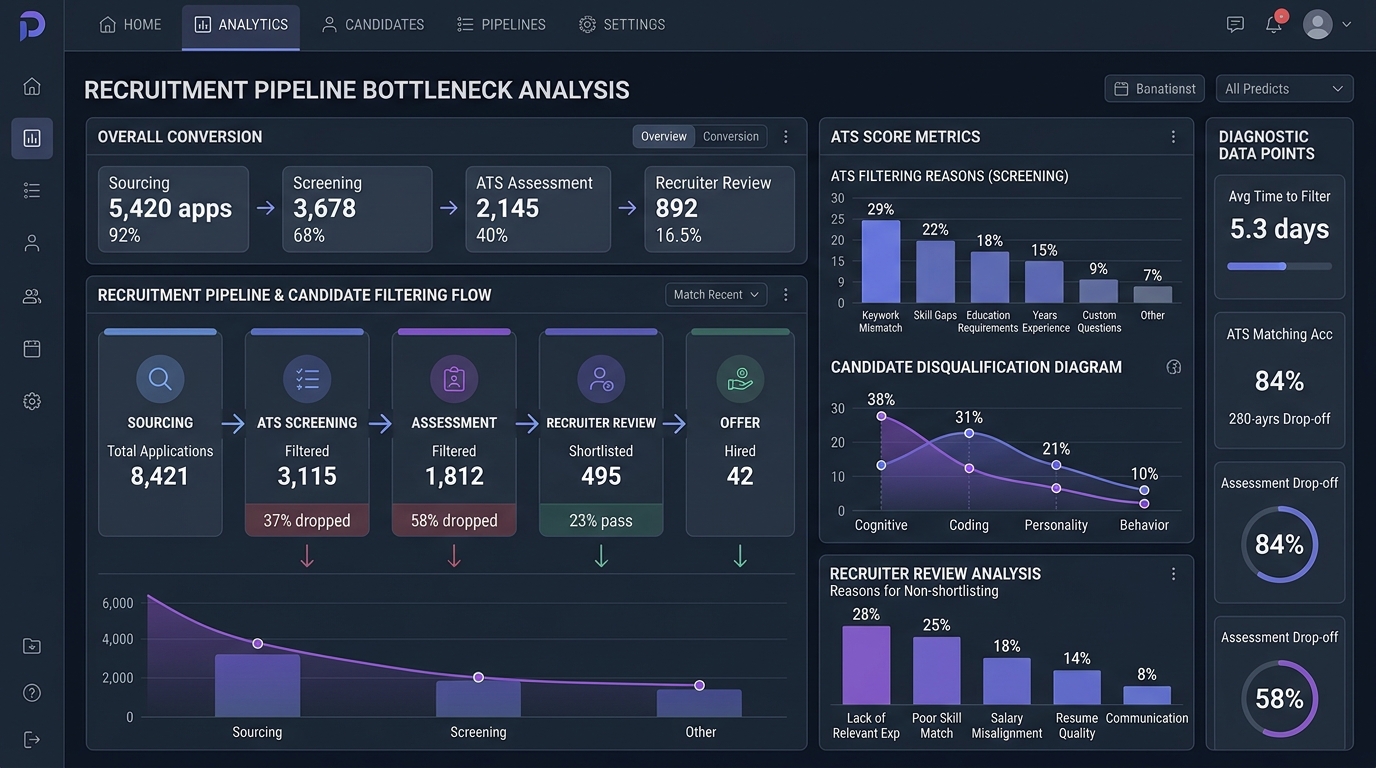Click the Shortlisted 495 value
This screenshot has height=768, width=1376.
click(x=601, y=476)
